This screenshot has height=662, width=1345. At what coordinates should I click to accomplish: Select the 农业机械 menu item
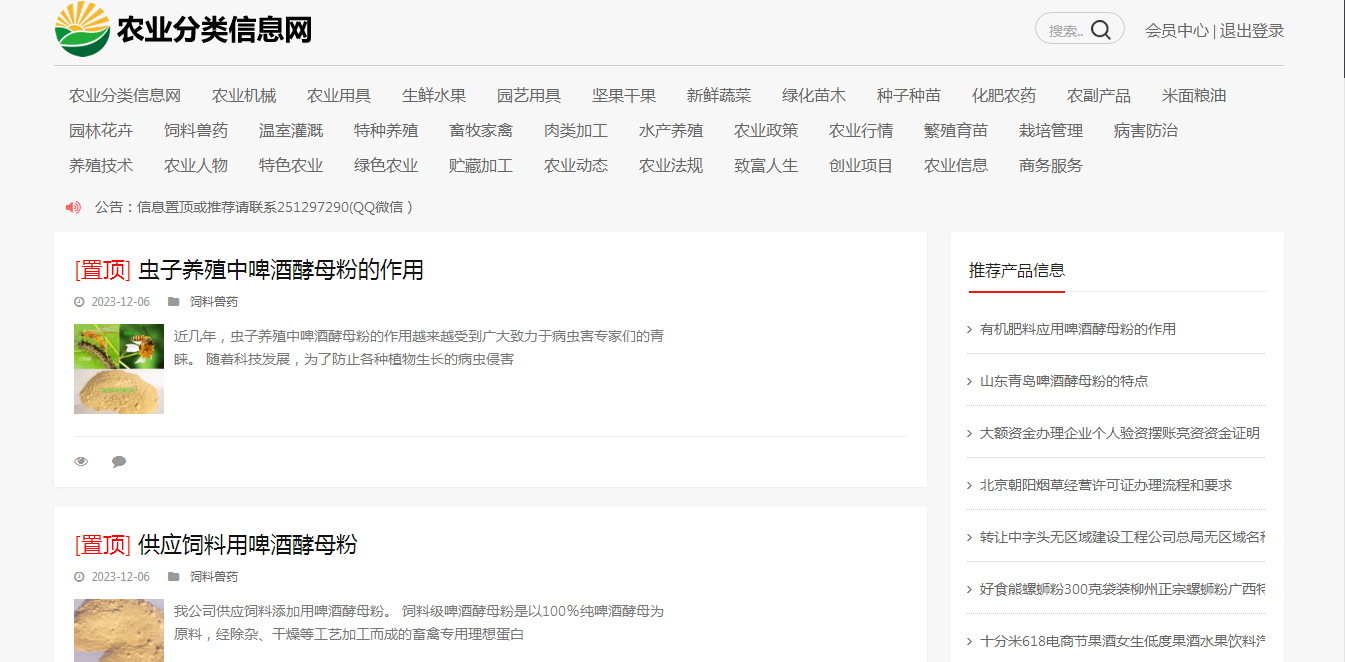pyautogui.click(x=243, y=95)
